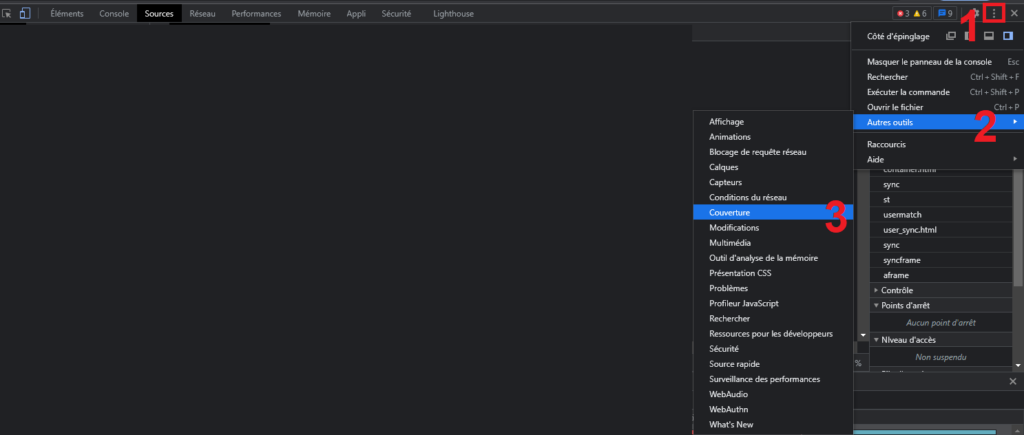This screenshot has height=435, width=1024.
Task: Open Conditions du réseau
Action: [x=773, y=197]
